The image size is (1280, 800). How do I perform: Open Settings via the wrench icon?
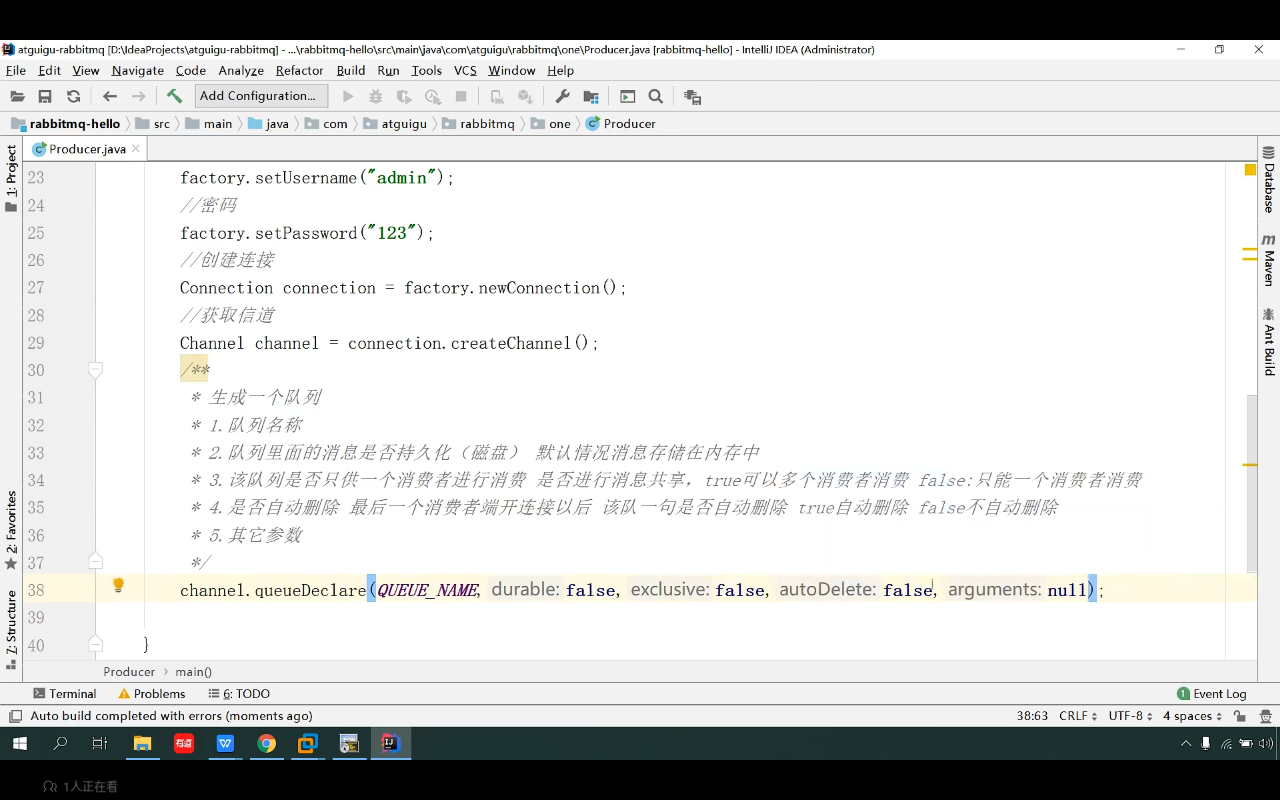click(562, 97)
